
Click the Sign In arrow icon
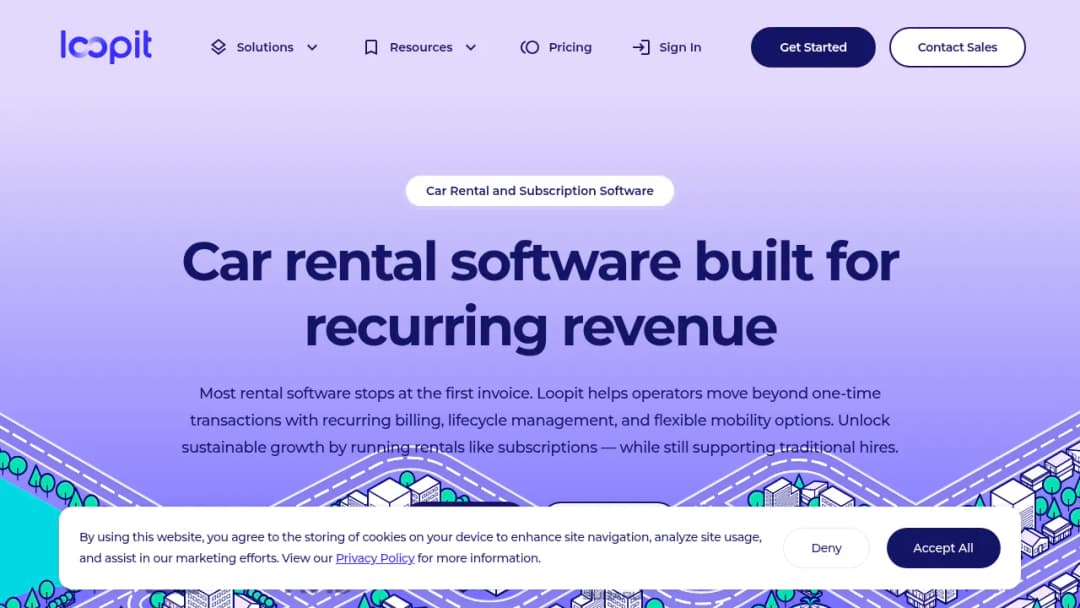click(x=641, y=47)
